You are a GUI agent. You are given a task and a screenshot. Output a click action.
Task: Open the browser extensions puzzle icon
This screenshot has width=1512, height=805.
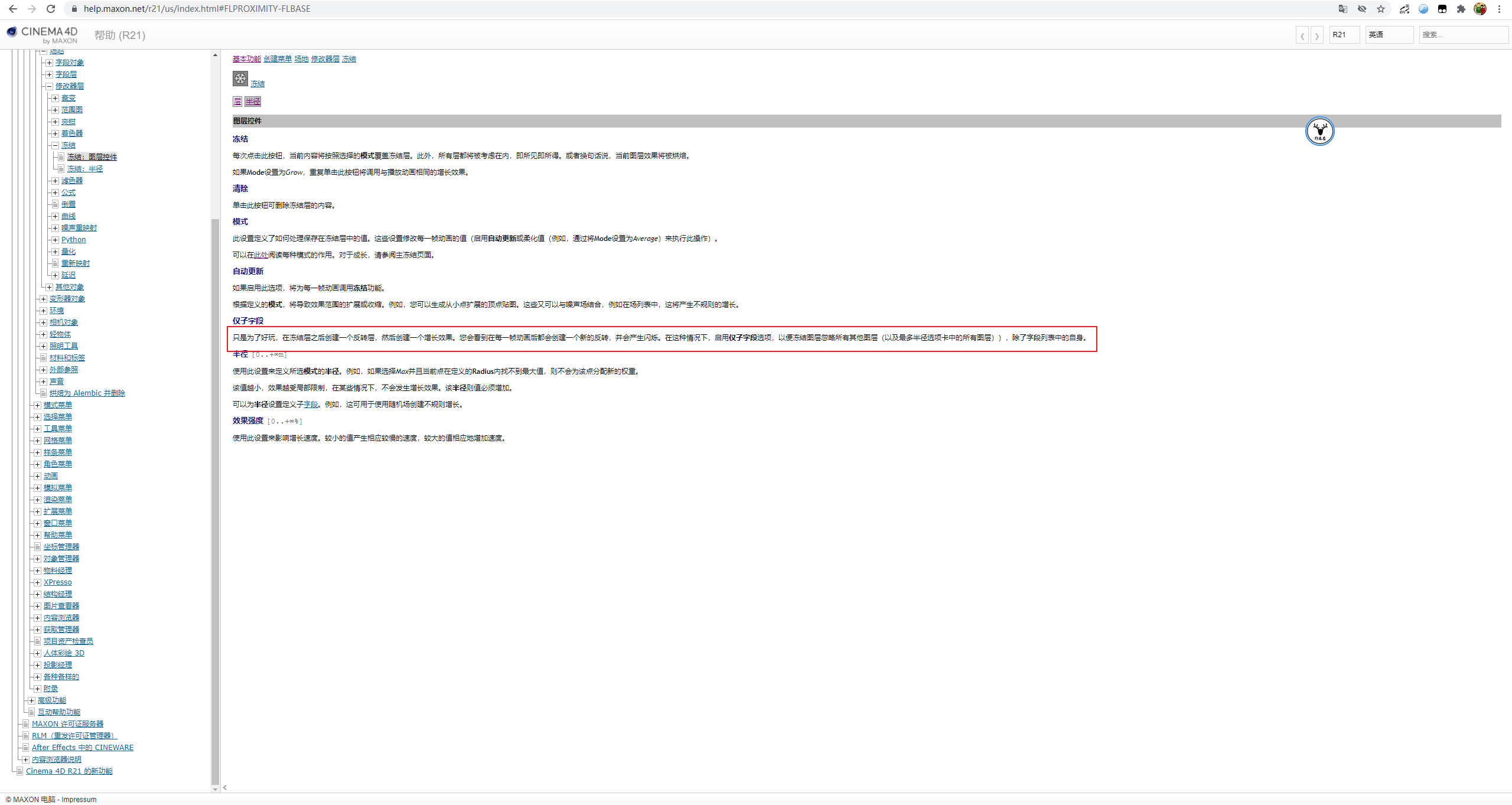[x=1461, y=9]
